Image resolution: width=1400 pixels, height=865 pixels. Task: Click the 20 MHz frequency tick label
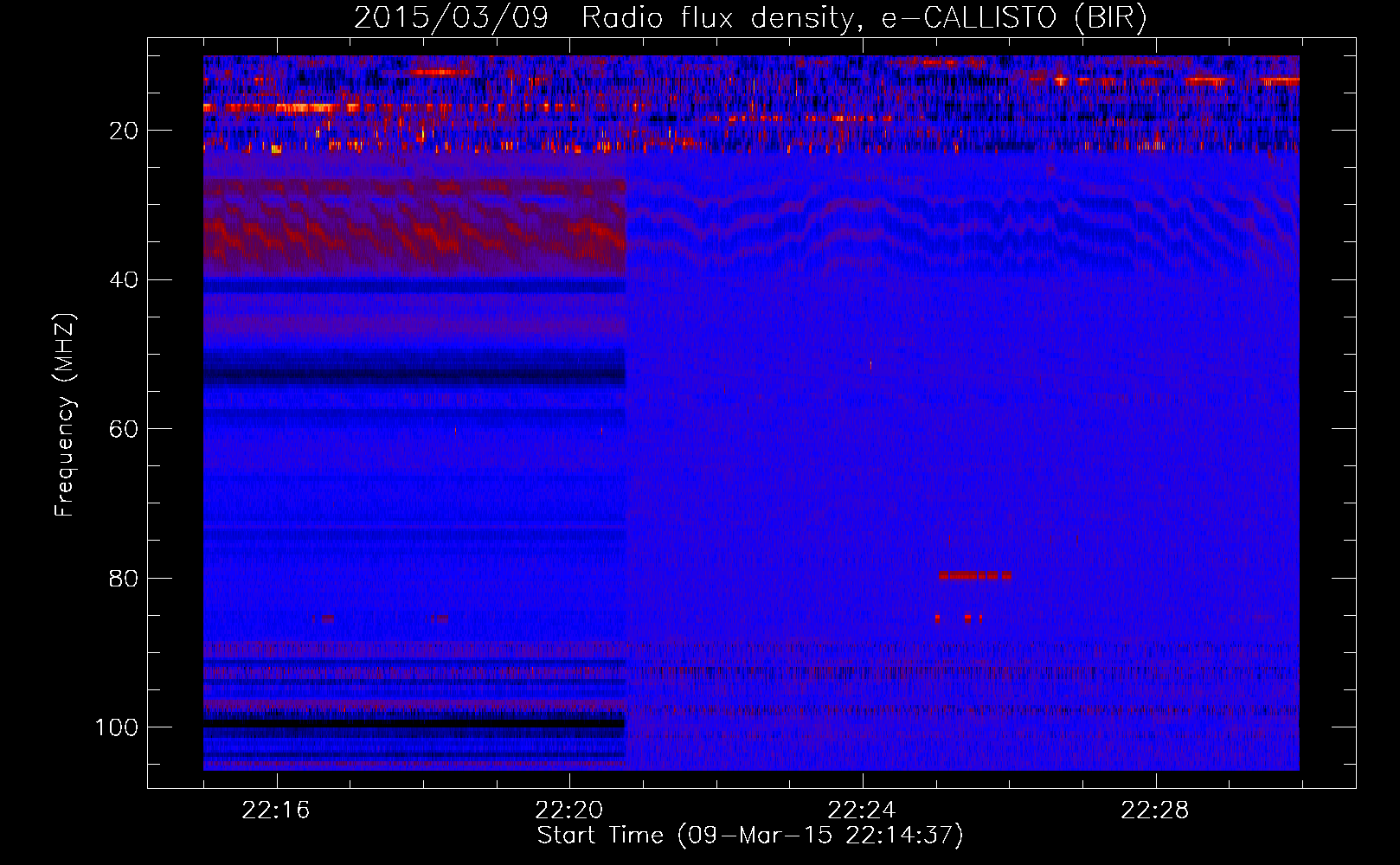[125, 131]
